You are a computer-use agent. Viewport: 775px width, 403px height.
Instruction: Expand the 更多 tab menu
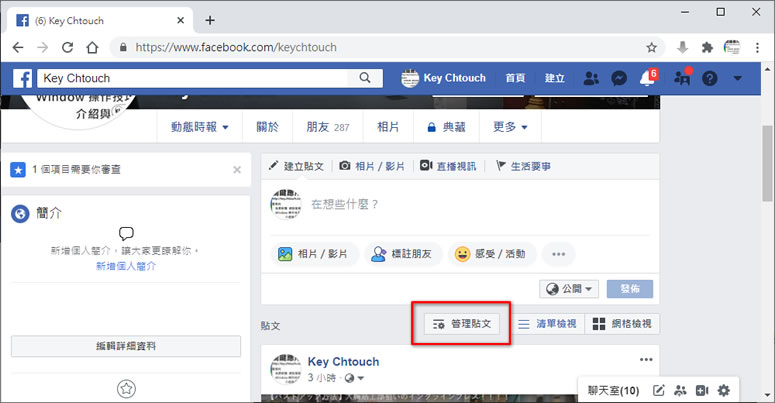click(x=510, y=127)
